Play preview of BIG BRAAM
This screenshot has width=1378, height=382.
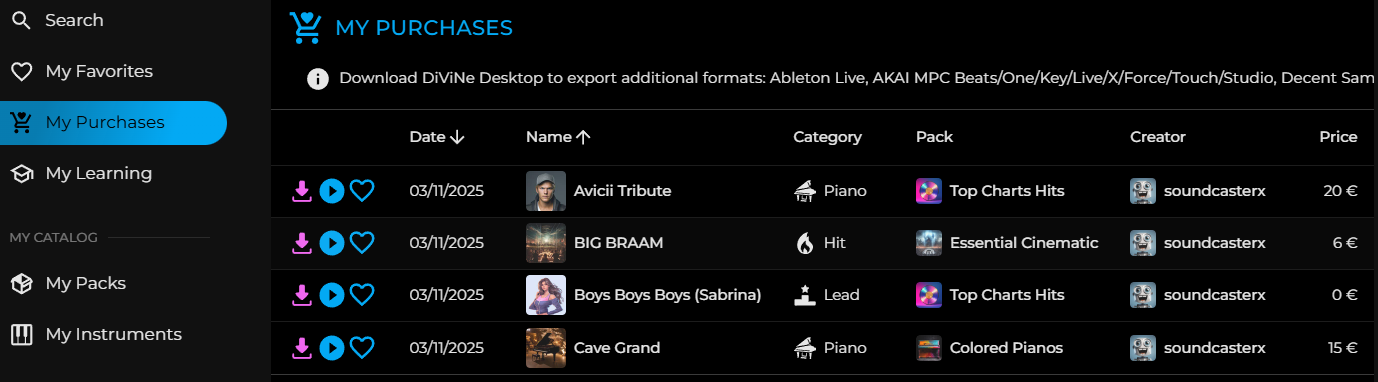pos(332,243)
